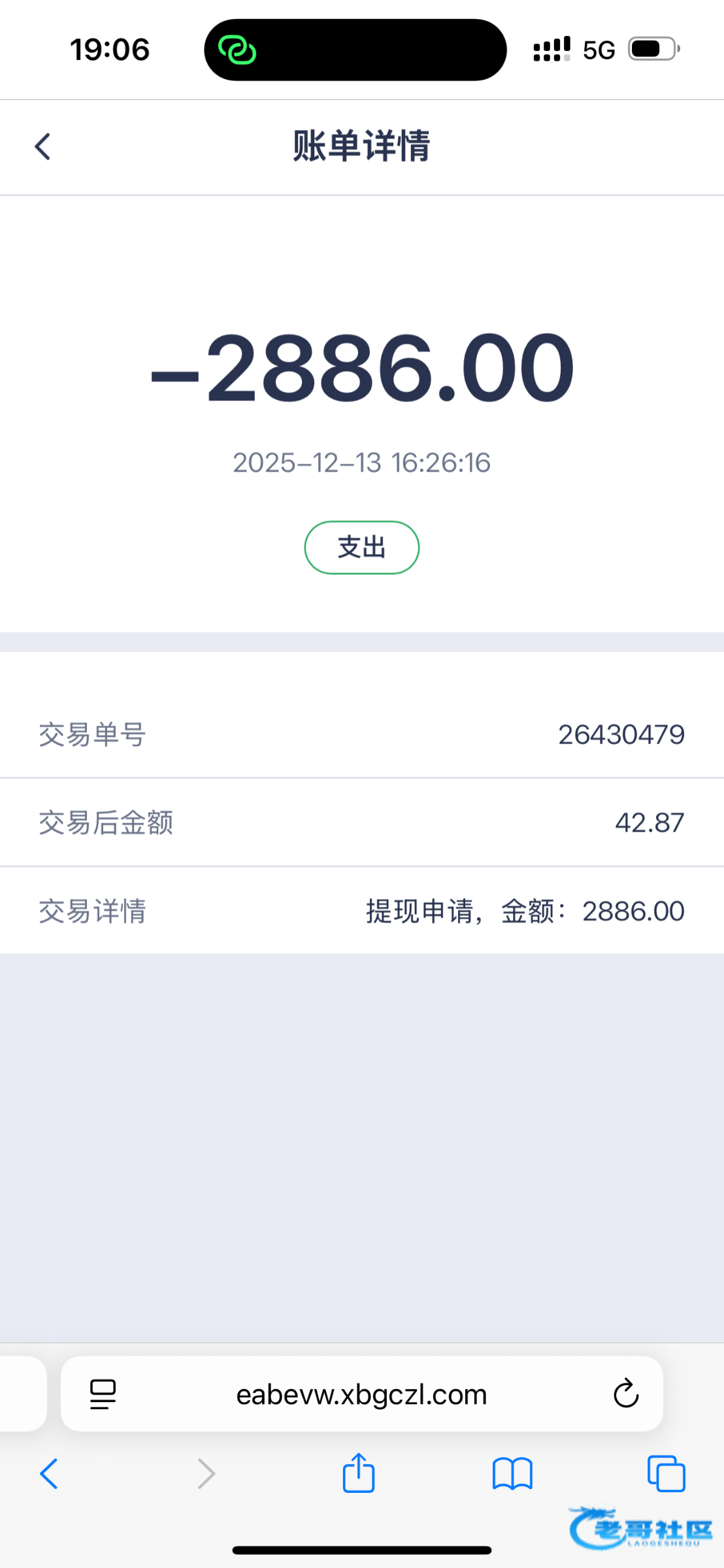Tap the 老哥社区 watermark logo
The width and height of the screenshot is (724, 1568).
tap(640, 1527)
